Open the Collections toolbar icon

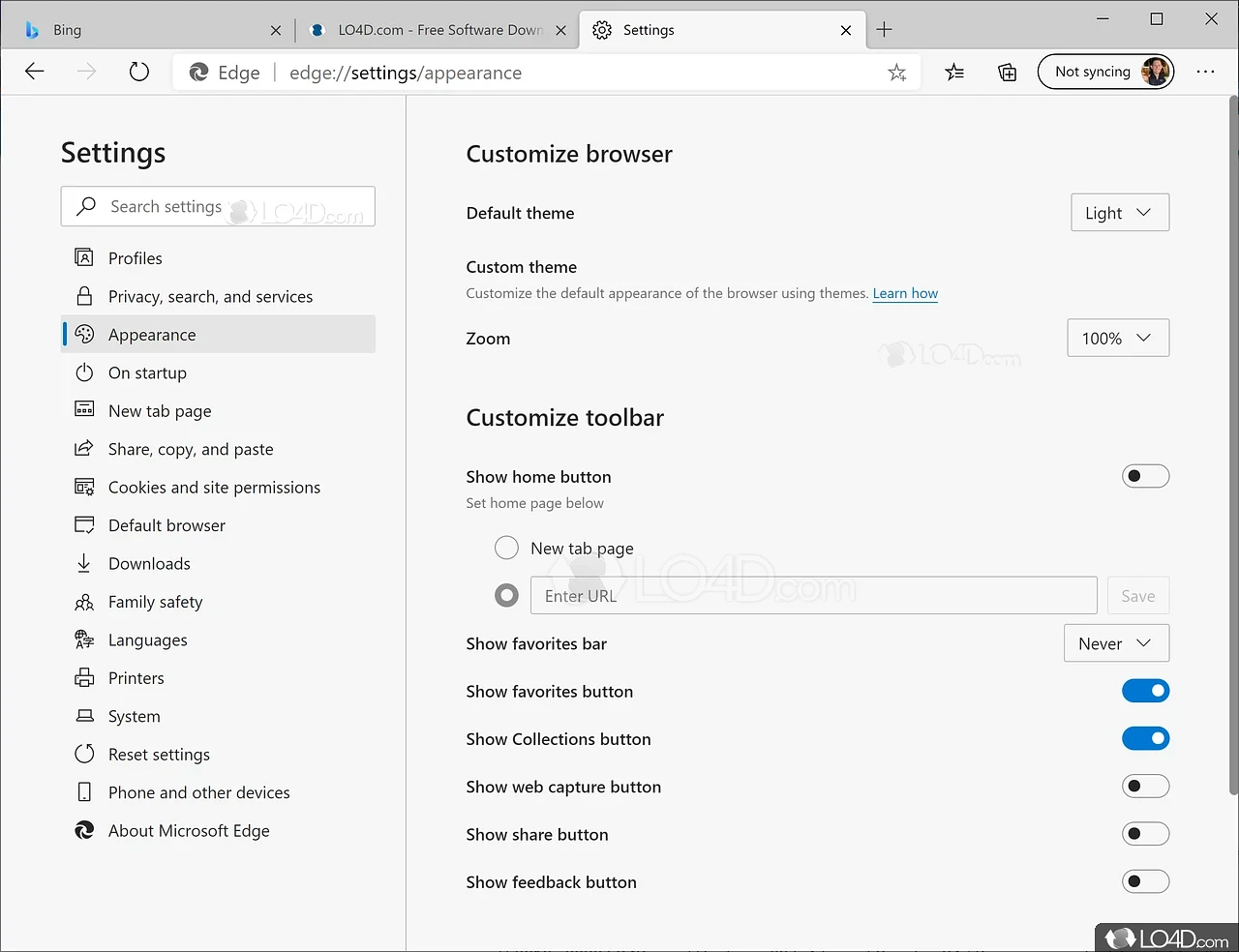(1008, 72)
